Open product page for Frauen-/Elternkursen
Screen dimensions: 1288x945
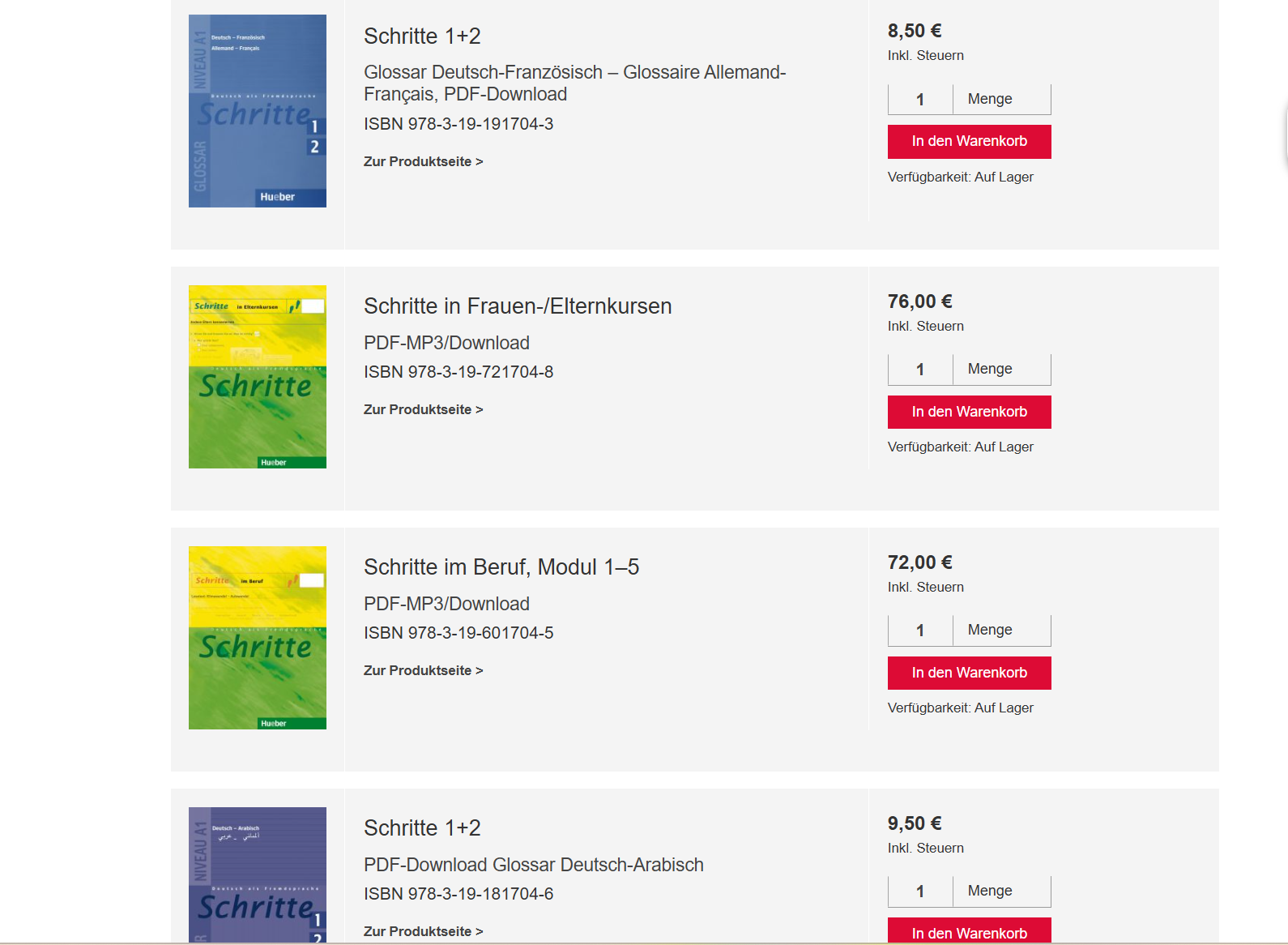(x=424, y=409)
